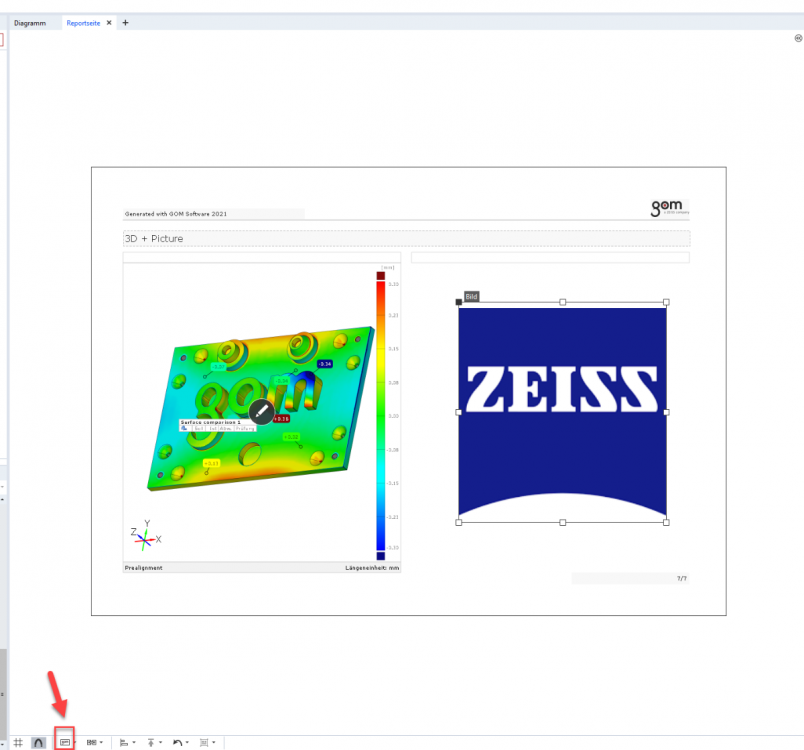Click the yellow deviation label near plate bottom

(x=211, y=463)
